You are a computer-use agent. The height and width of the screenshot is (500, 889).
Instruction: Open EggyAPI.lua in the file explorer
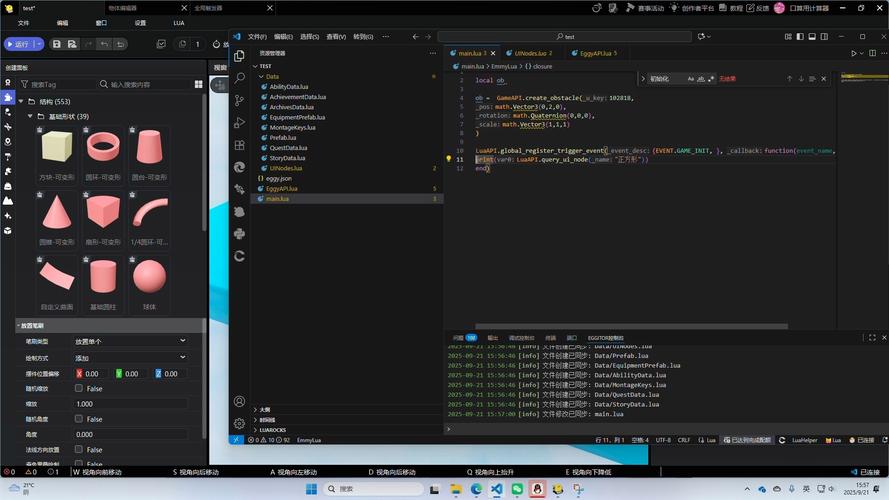282,188
